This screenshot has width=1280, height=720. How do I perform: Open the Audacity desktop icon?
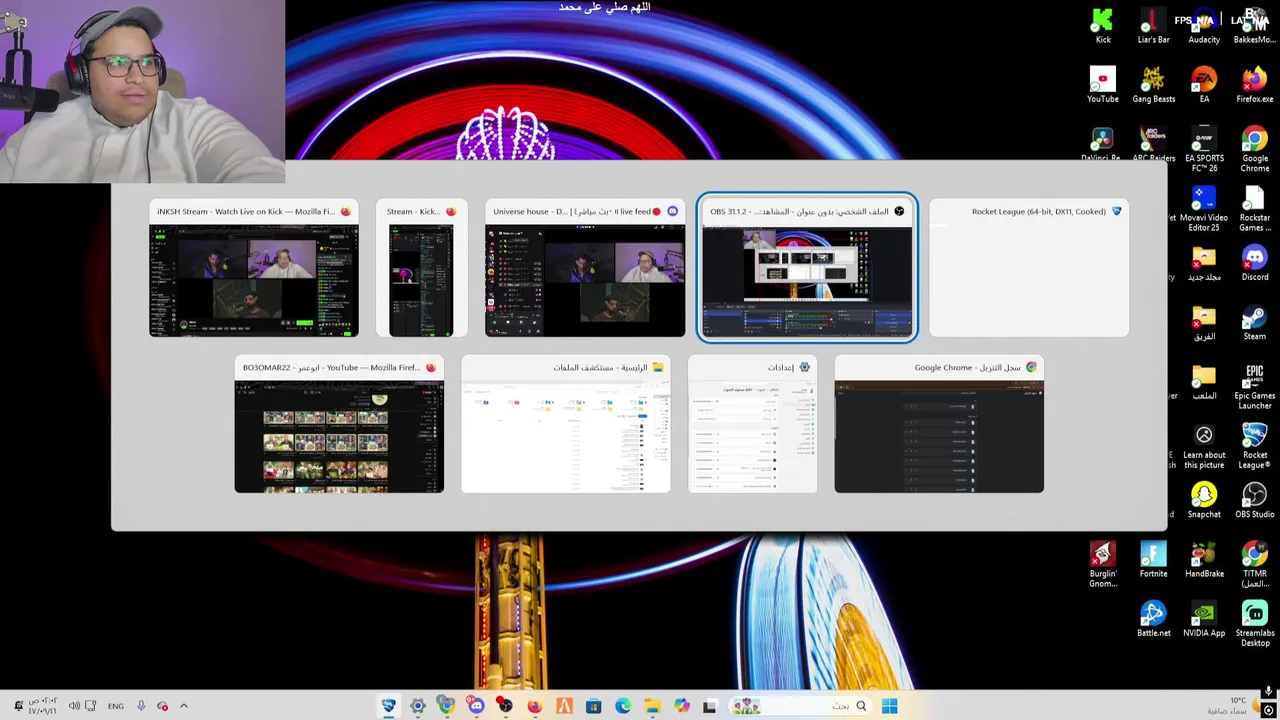[1204, 26]
